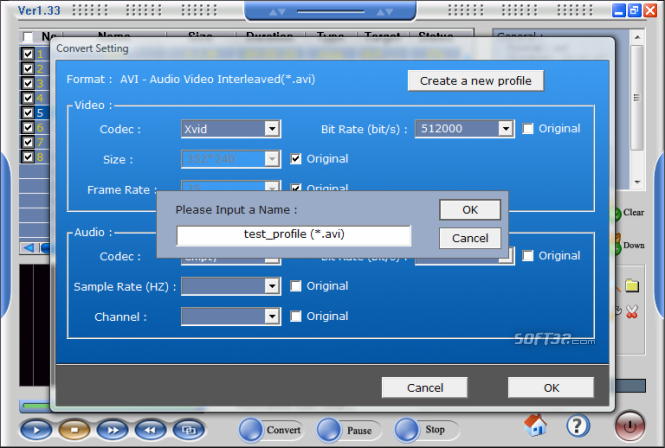
Task: Click the Pause conversion button
Action: tap(349, 430)
